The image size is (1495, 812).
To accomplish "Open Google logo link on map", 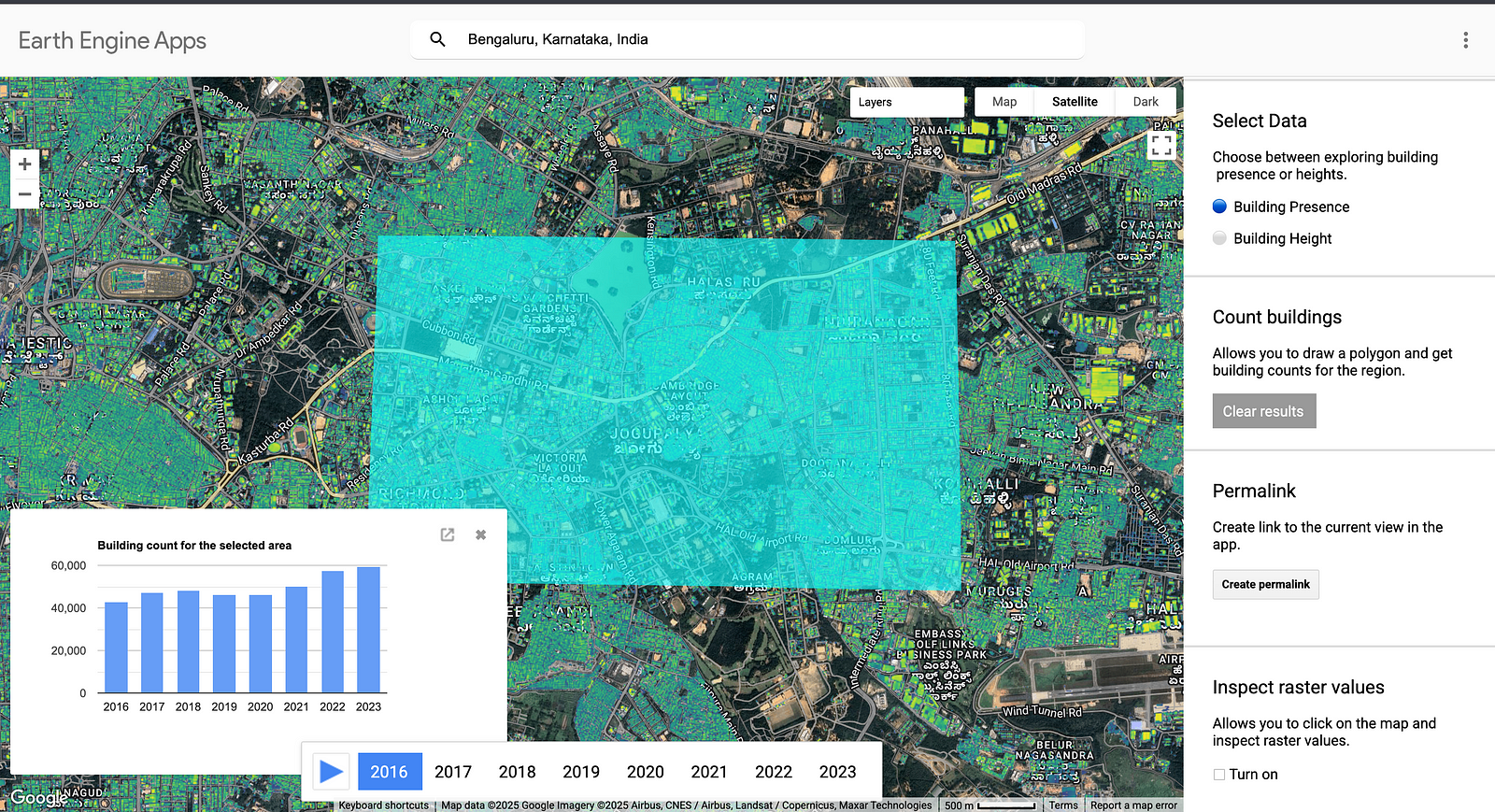I will pos(37,797).
